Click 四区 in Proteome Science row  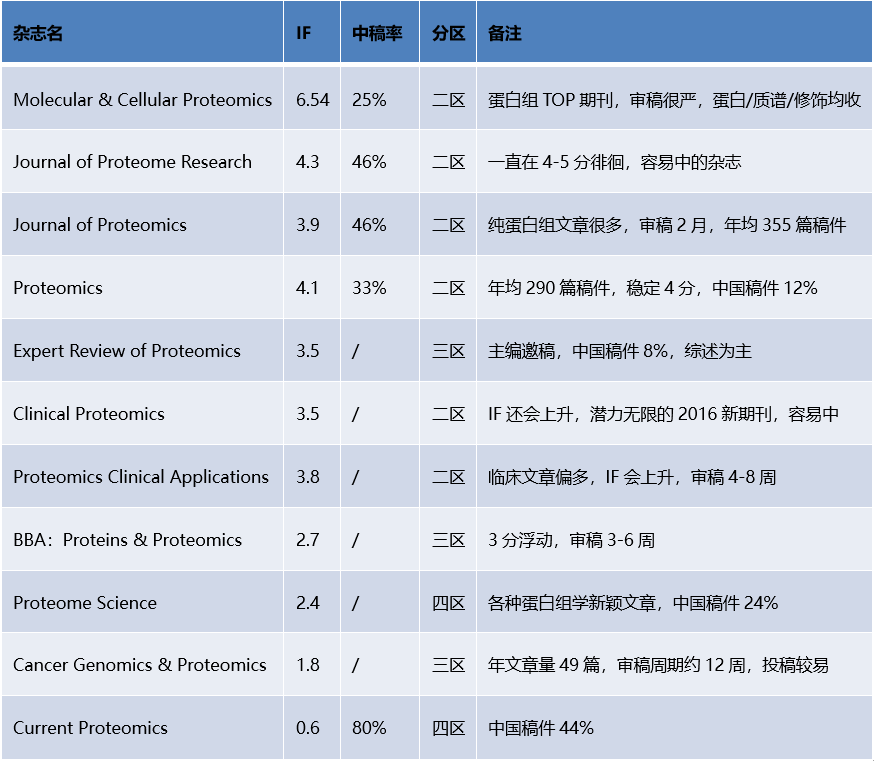(449, 603)
